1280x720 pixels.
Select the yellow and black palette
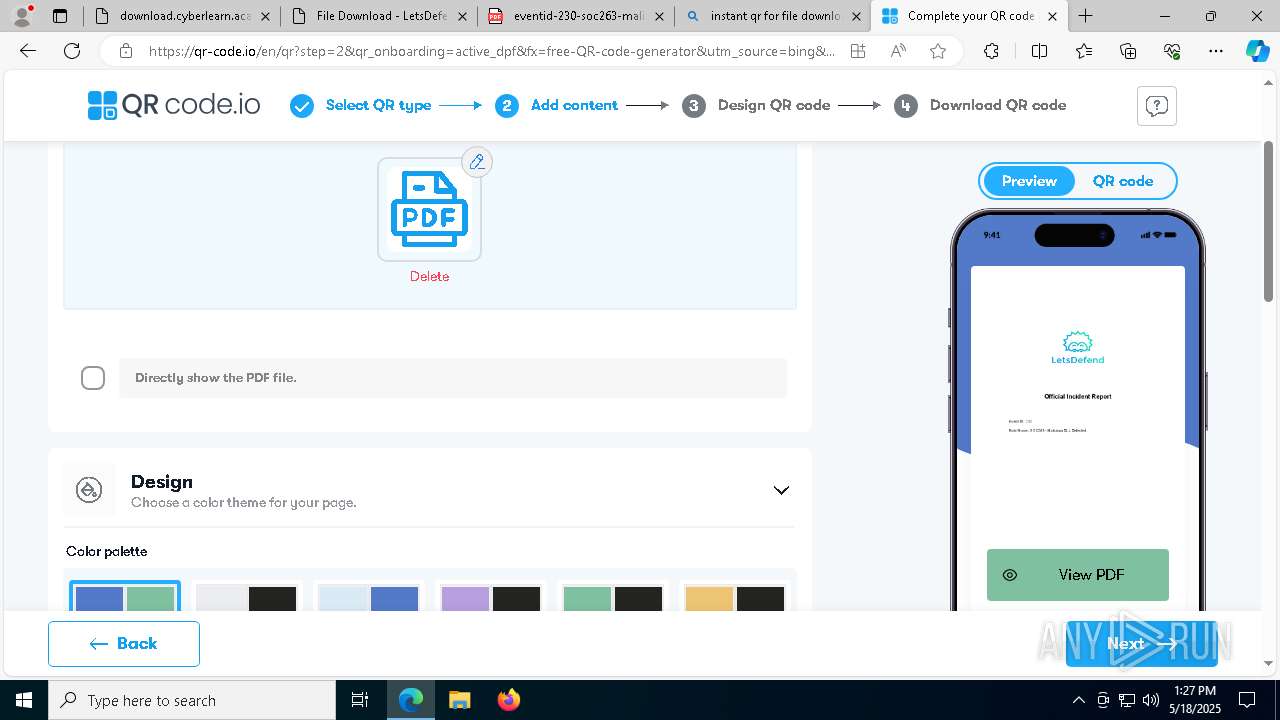pyautogui.click(x=734, y=598)
